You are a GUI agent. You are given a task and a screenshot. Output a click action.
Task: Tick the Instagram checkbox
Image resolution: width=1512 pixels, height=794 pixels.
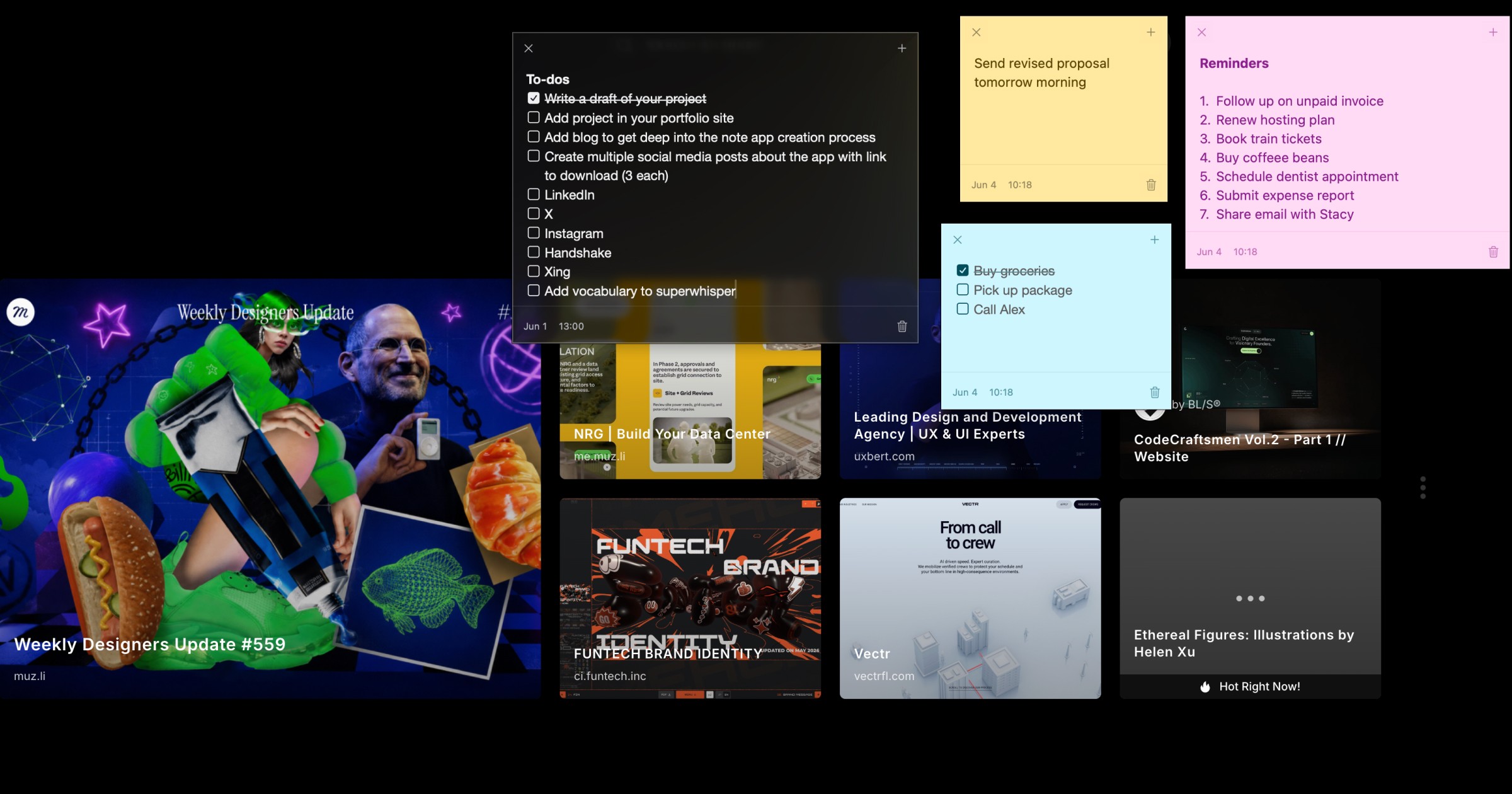pos(534,233)
